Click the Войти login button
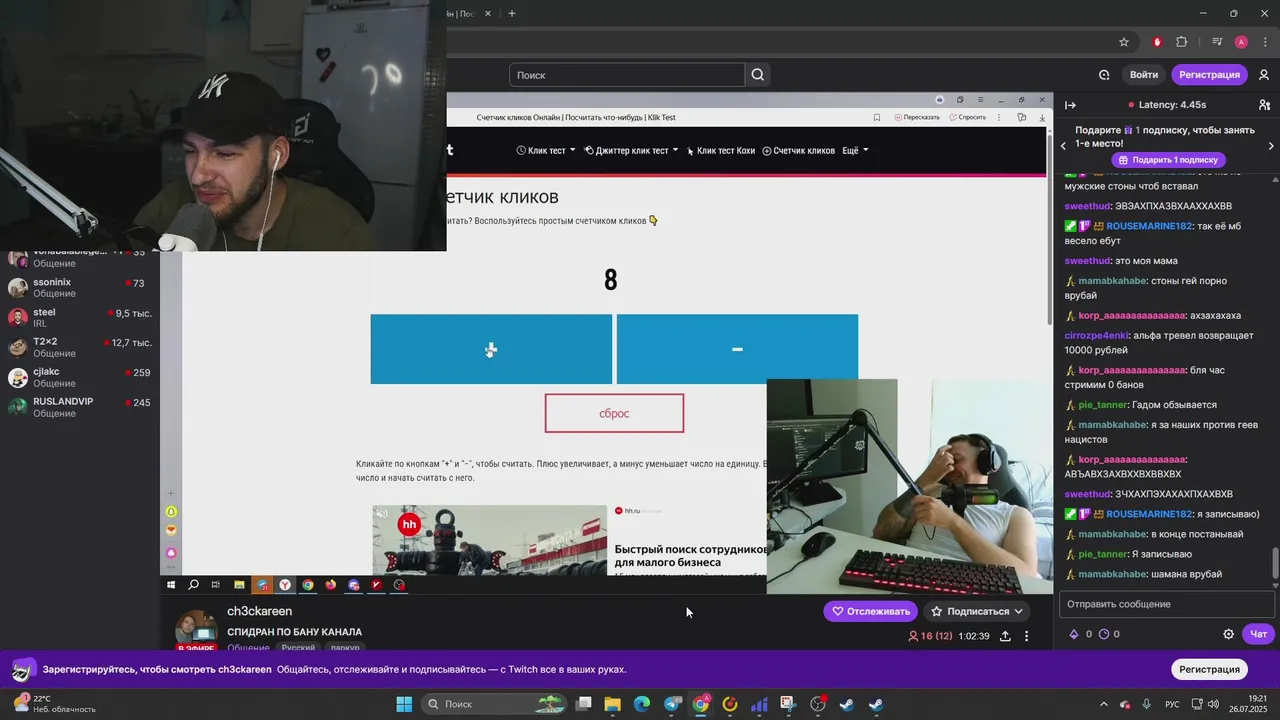 pos(1144,74)
